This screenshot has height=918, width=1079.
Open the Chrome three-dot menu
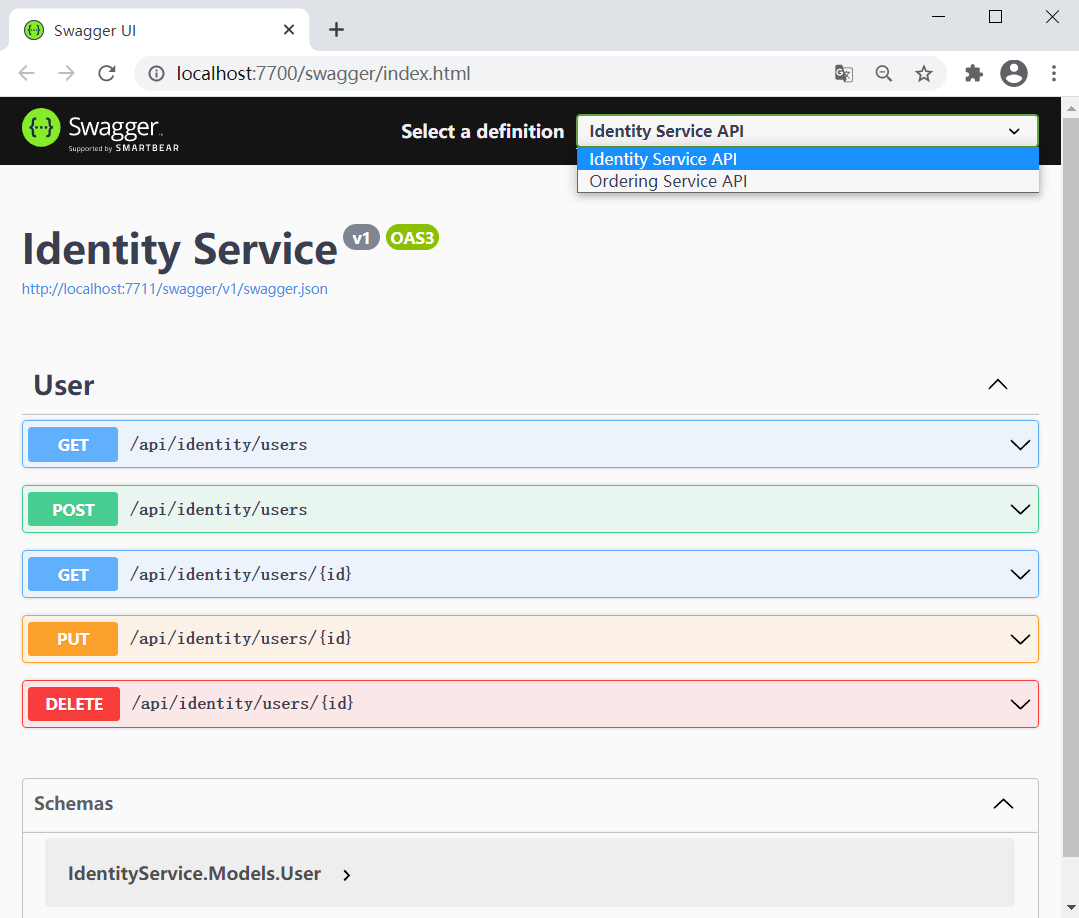click(x=1054, y=73)
